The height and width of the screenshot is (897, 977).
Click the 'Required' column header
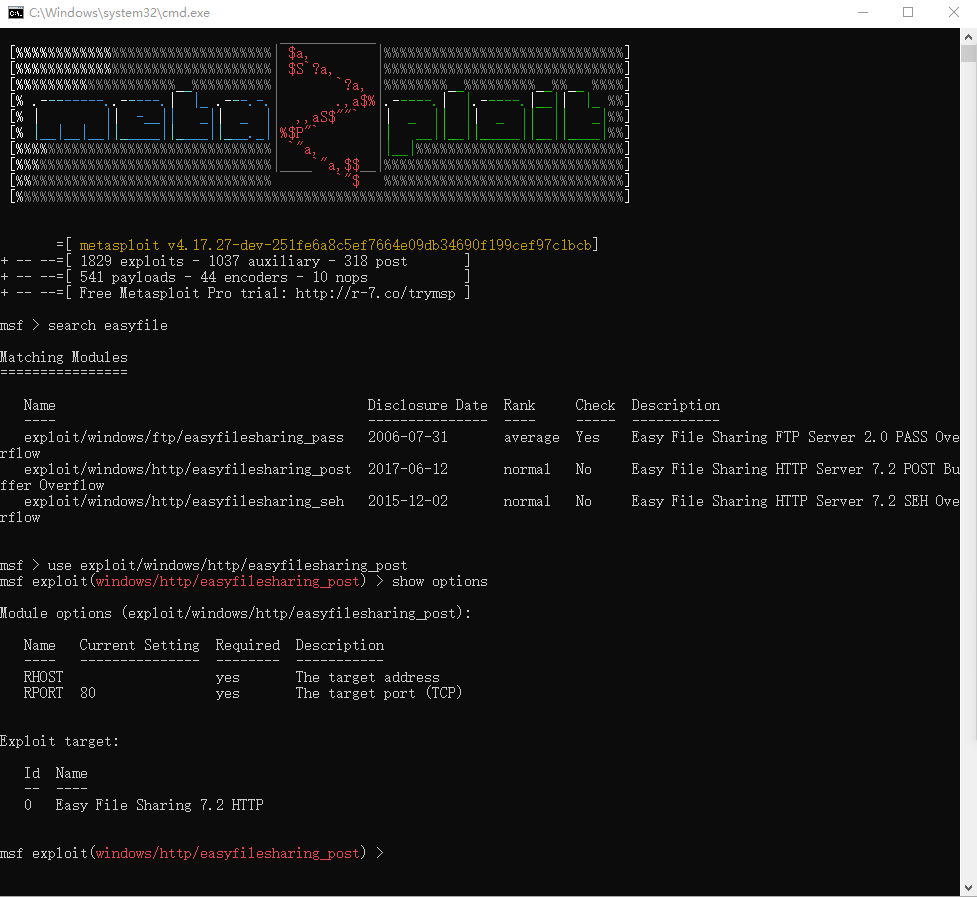pyautogui.click(x=247, y=646)
